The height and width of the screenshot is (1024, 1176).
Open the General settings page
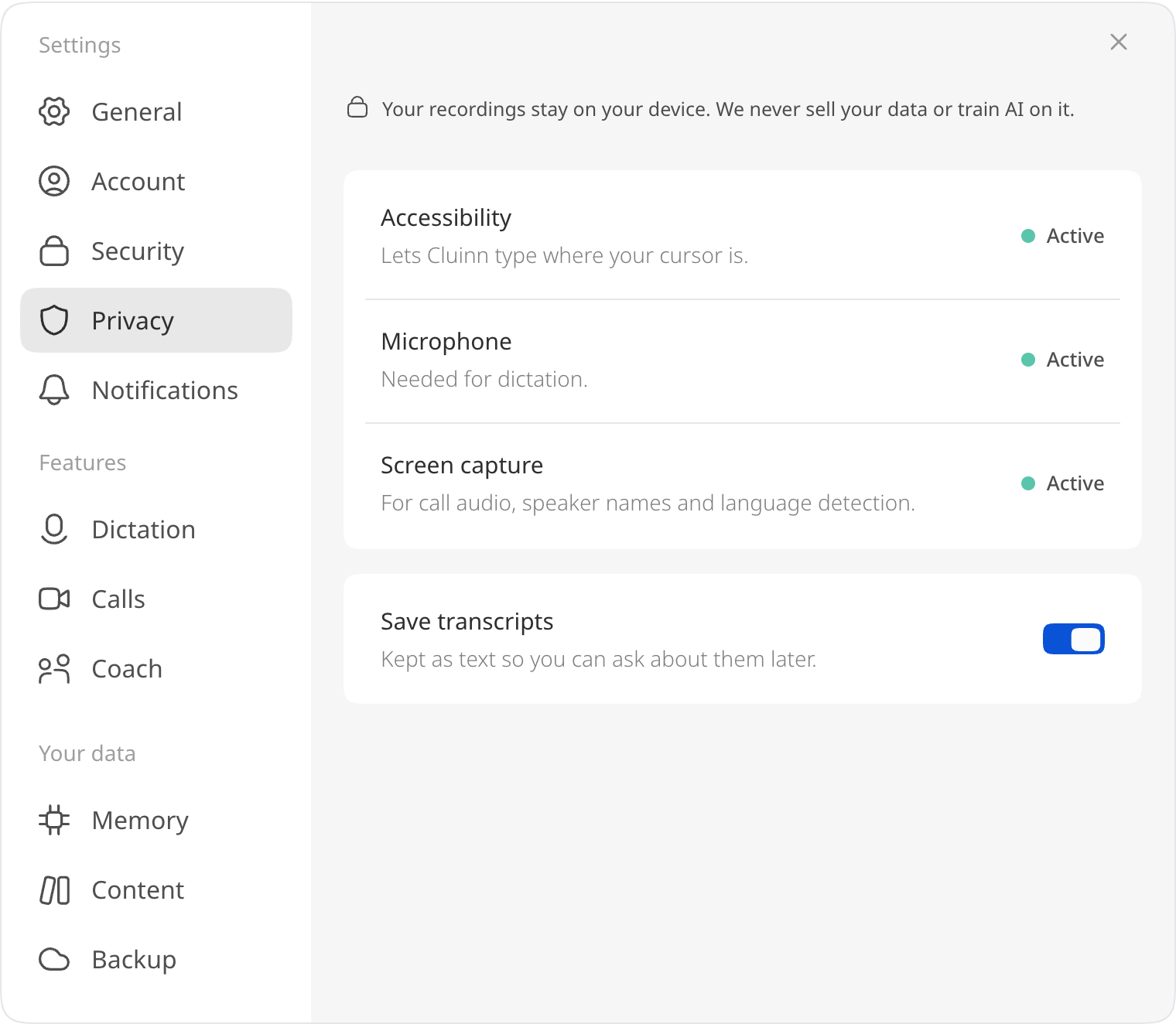coord(156,112)
